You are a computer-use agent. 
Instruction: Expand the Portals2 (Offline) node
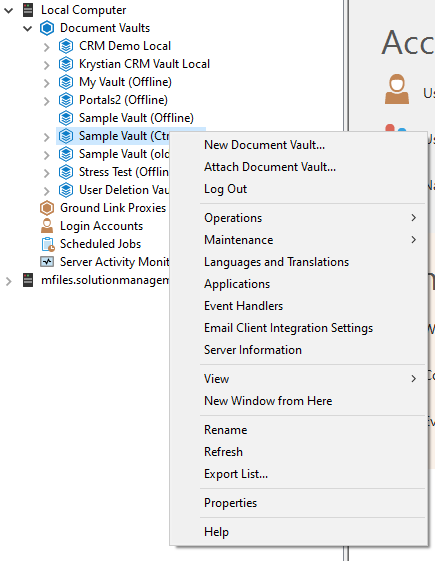tap(47, 101)
